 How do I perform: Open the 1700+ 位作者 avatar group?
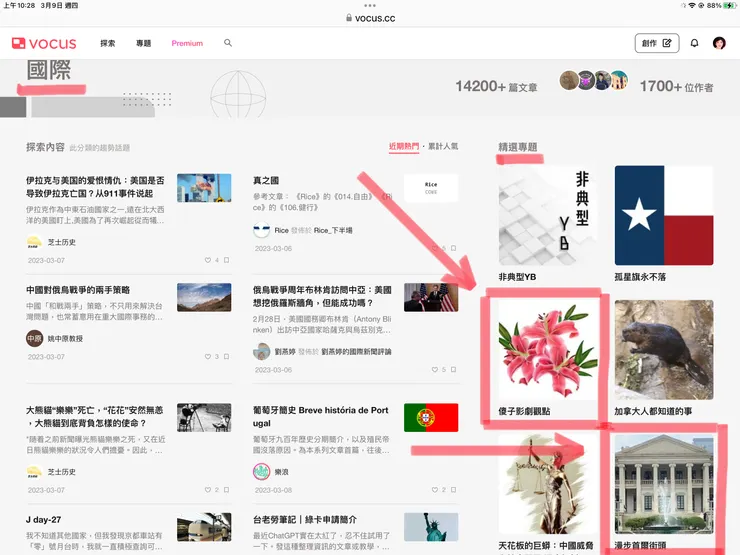(594, 81)
